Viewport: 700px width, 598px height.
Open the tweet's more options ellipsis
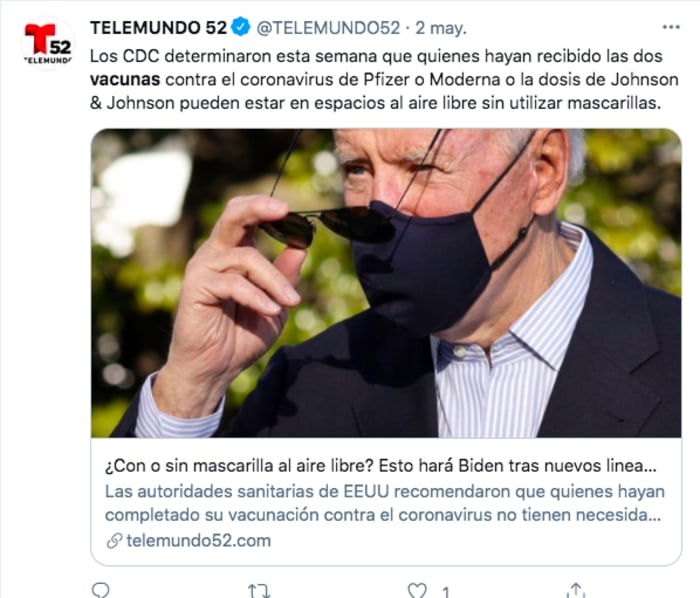pyautogui.click(x=671, y=28)
